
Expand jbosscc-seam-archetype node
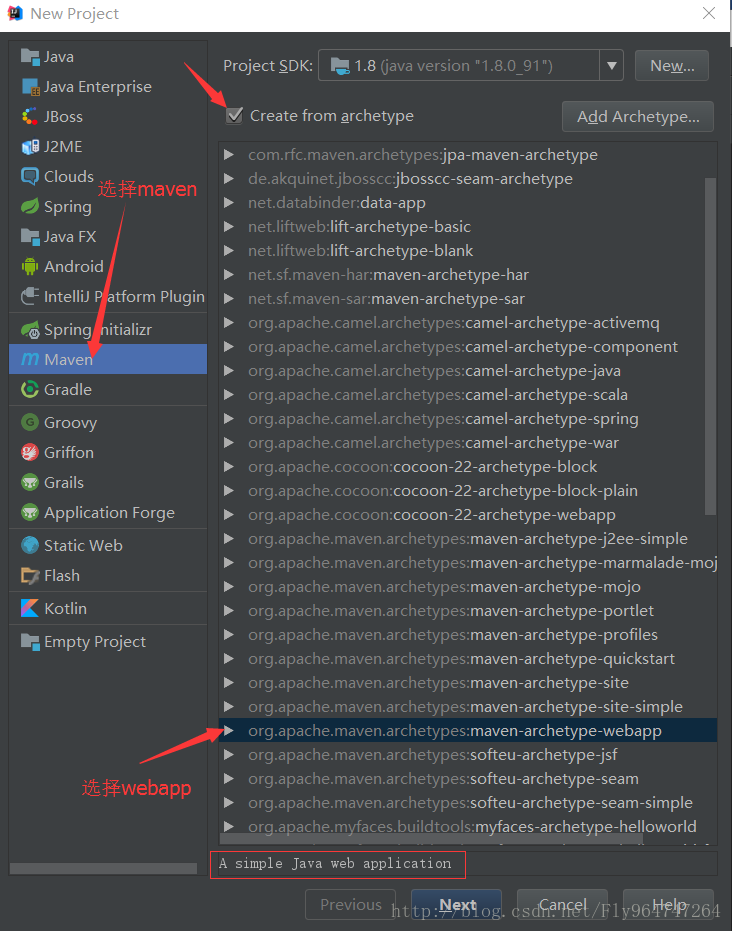click(229, 179)
